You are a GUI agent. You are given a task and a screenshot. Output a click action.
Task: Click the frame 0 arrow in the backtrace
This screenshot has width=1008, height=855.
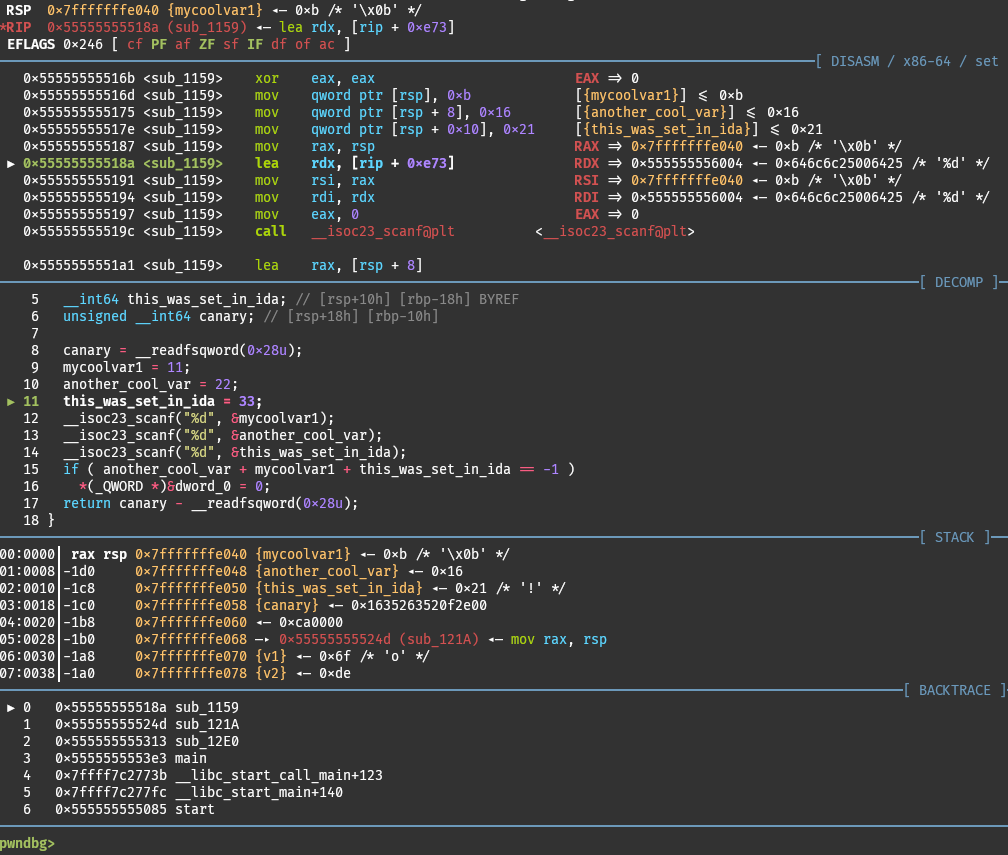pyautogui.click(x=11, y=707)
